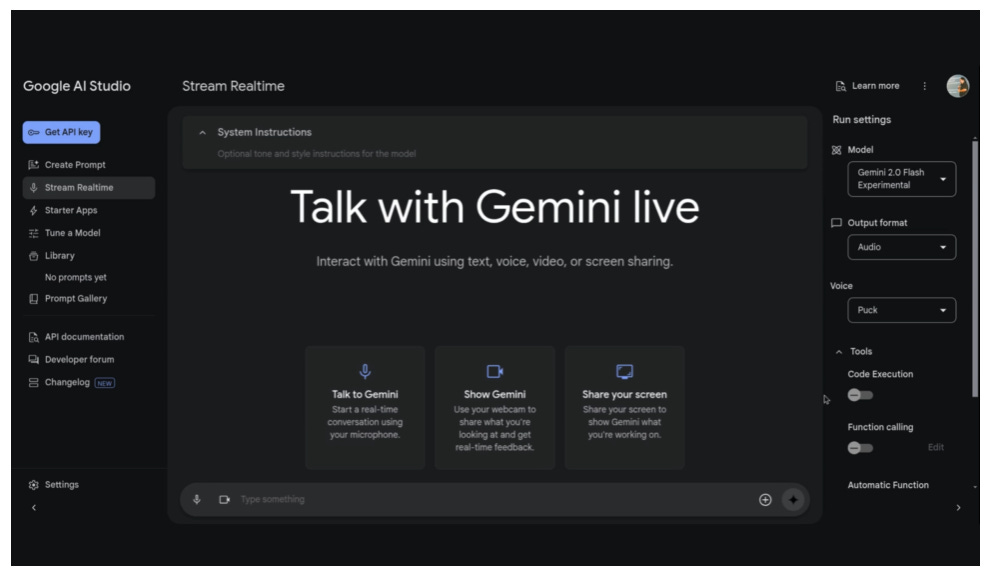The height and width of the screenshot is (574, 990).
Task: Click the Create Prompt sidebar icon
Action: click(33, 165)
